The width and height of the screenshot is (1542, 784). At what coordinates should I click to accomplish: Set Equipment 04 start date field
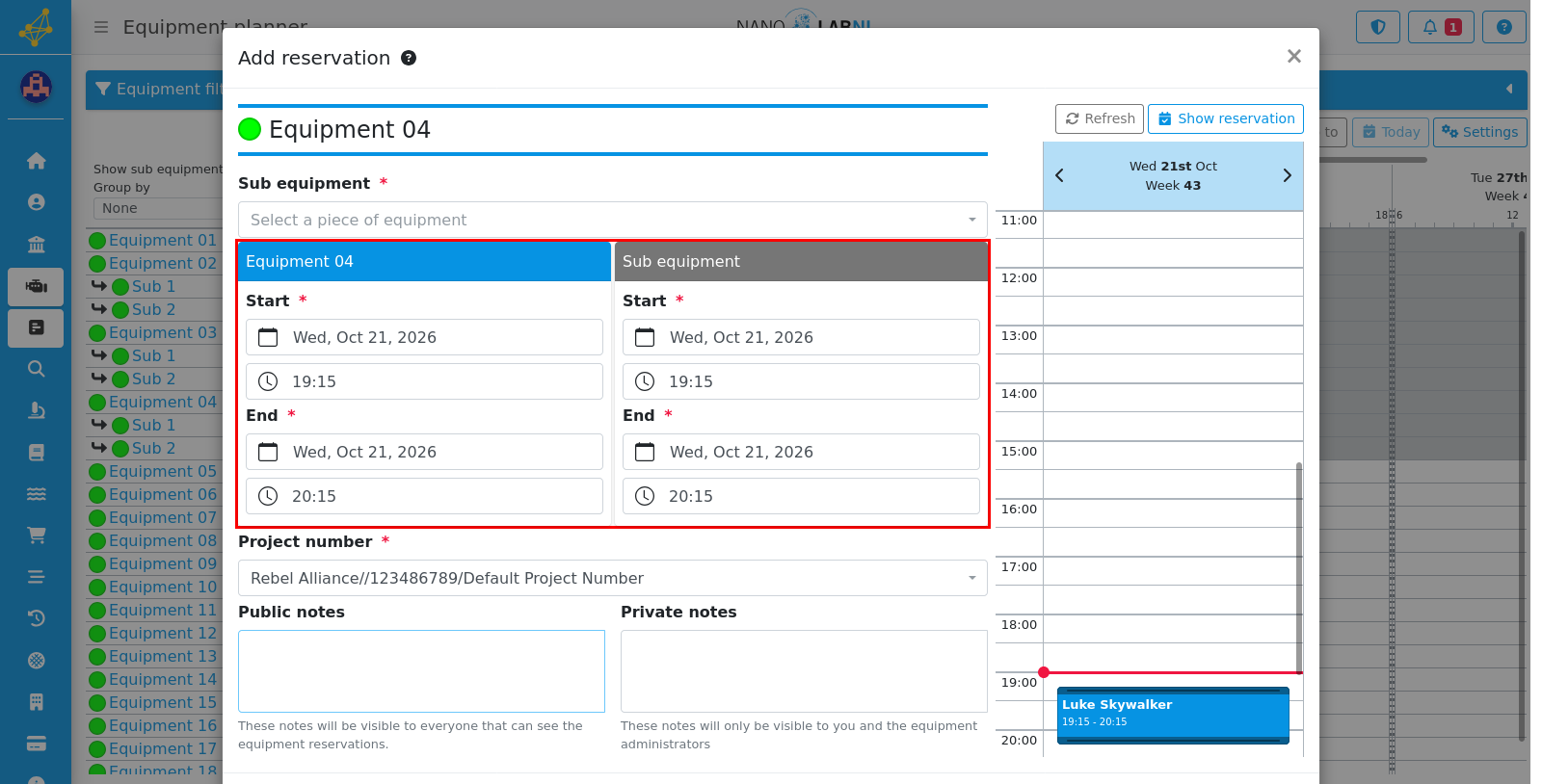pos(424,337)
